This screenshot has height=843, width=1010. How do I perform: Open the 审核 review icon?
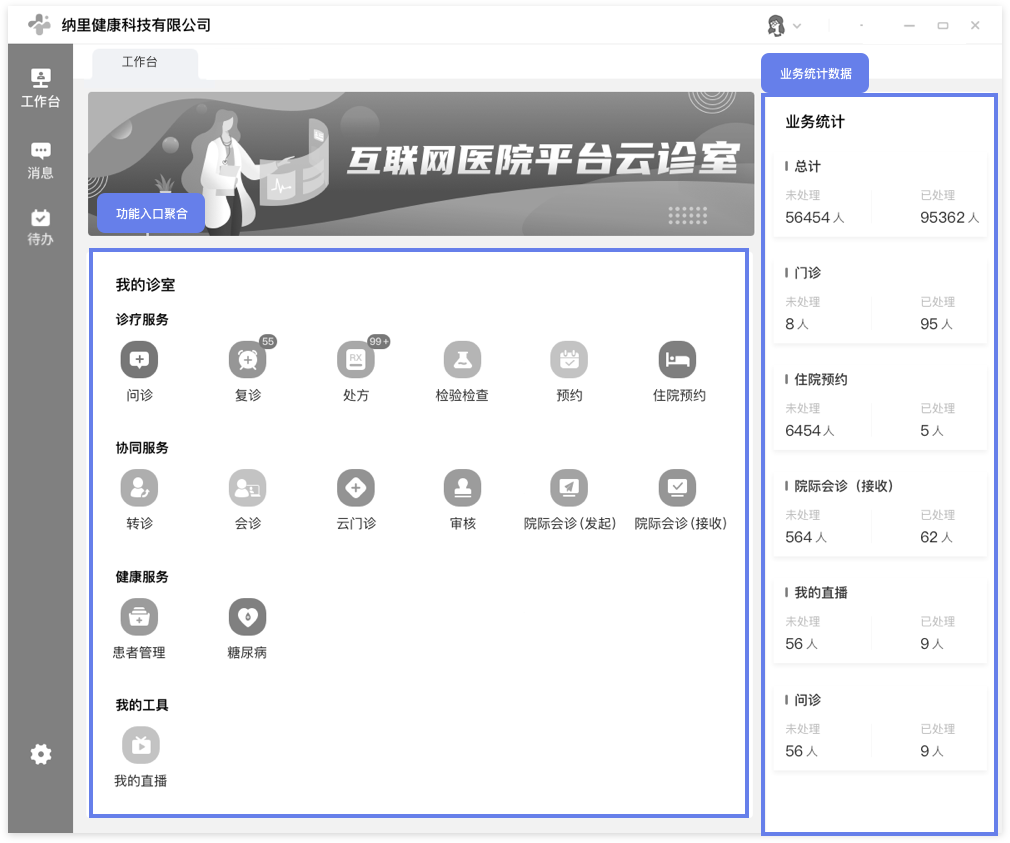coord(462,488)
